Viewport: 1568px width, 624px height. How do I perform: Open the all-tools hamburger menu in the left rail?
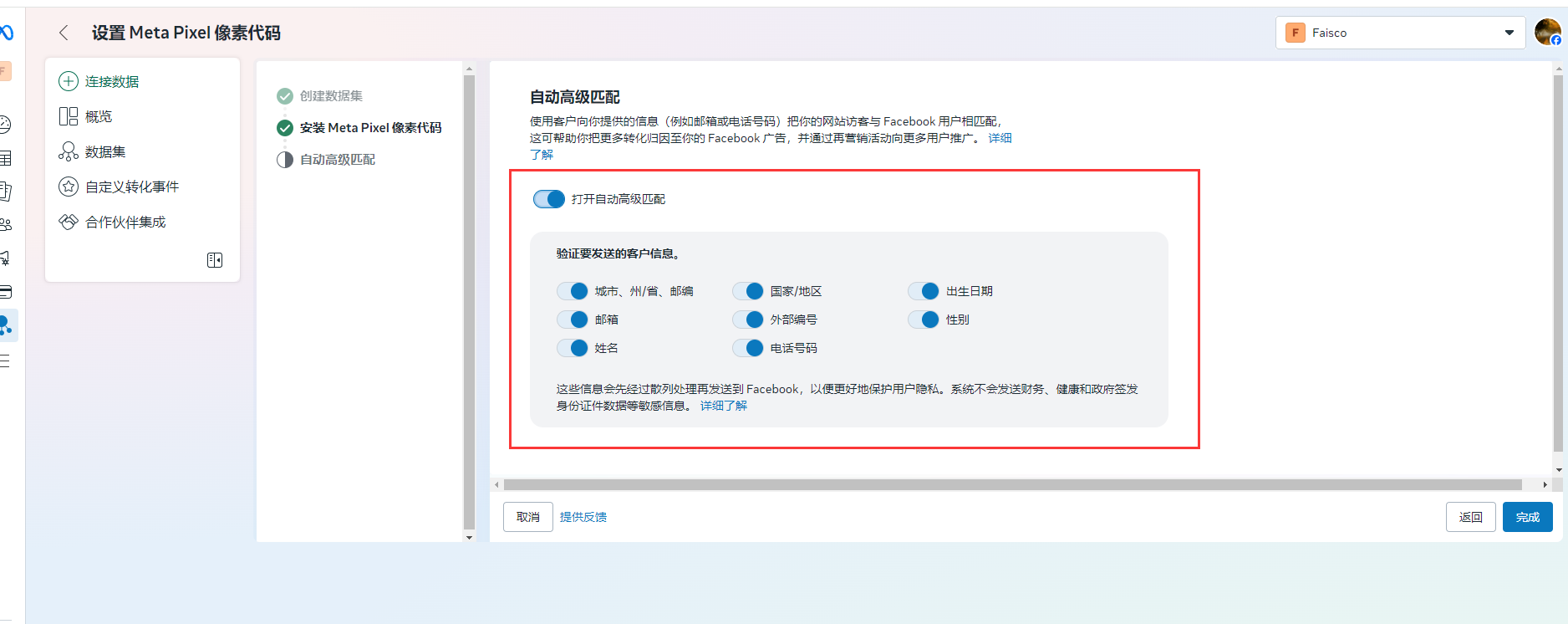5,361
